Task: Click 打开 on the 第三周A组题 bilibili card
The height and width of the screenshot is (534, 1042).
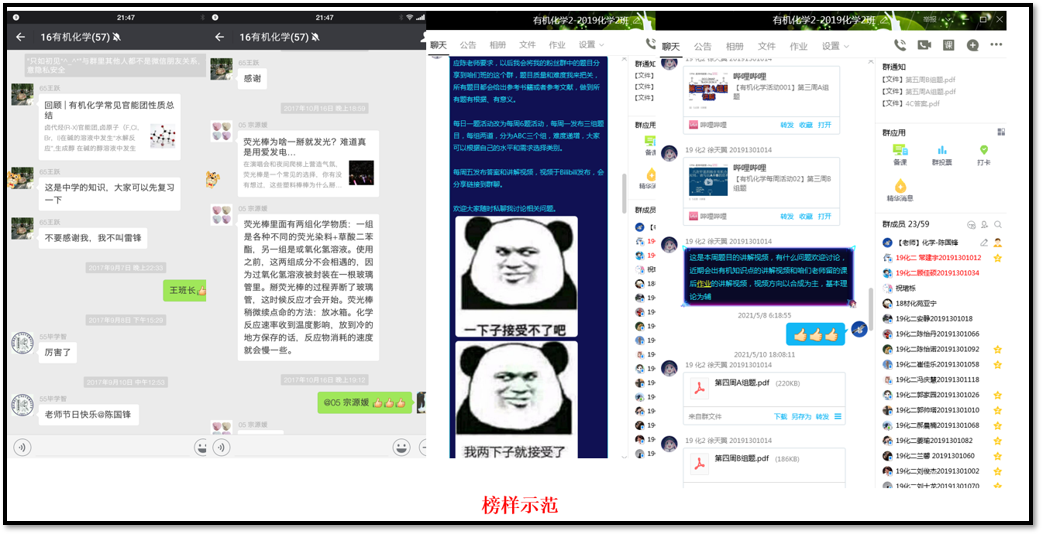Action: [x=824, y=125]
